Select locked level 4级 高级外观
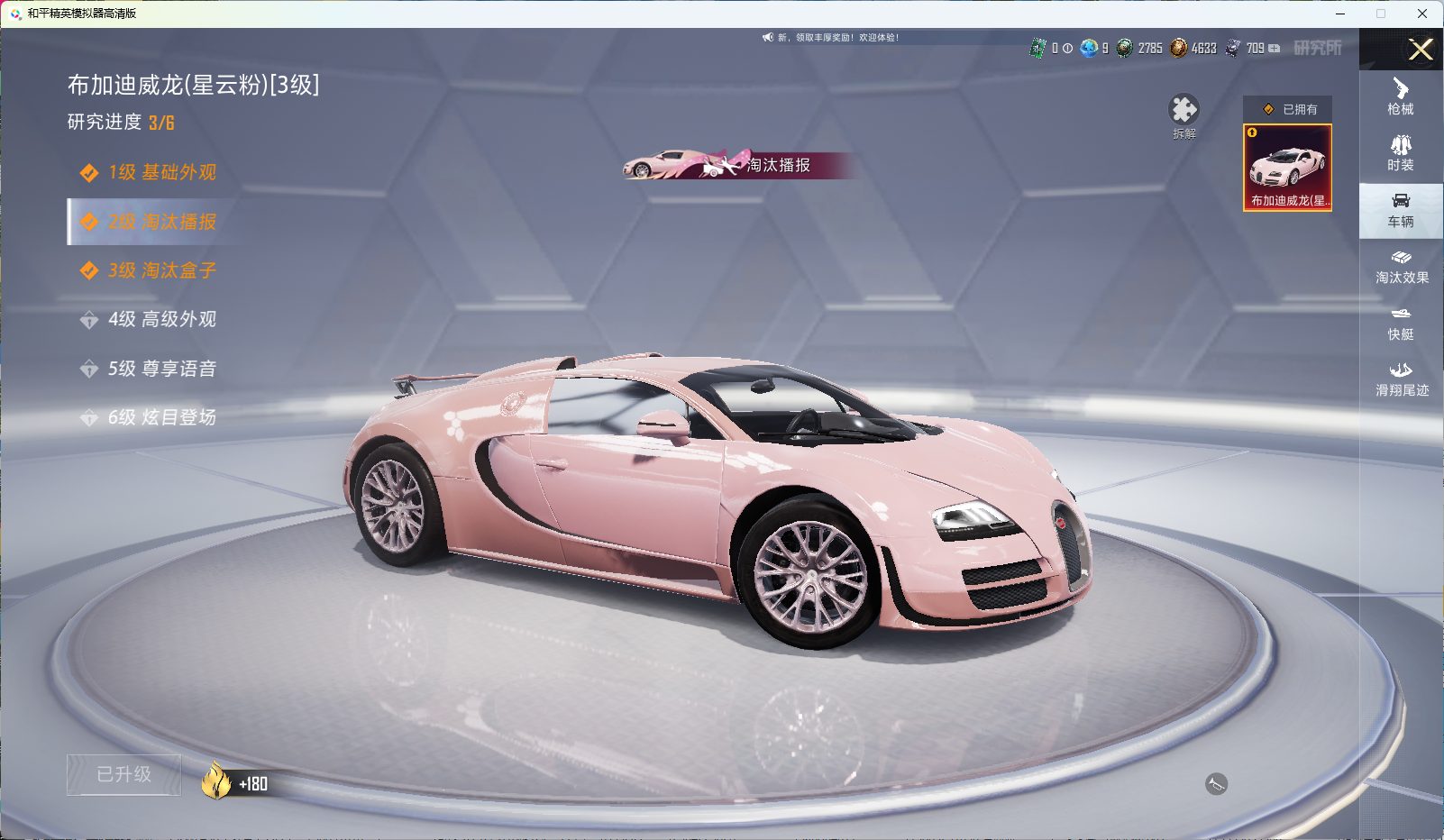This screenshot has width=1444, height=840. (x=162, y=319)
